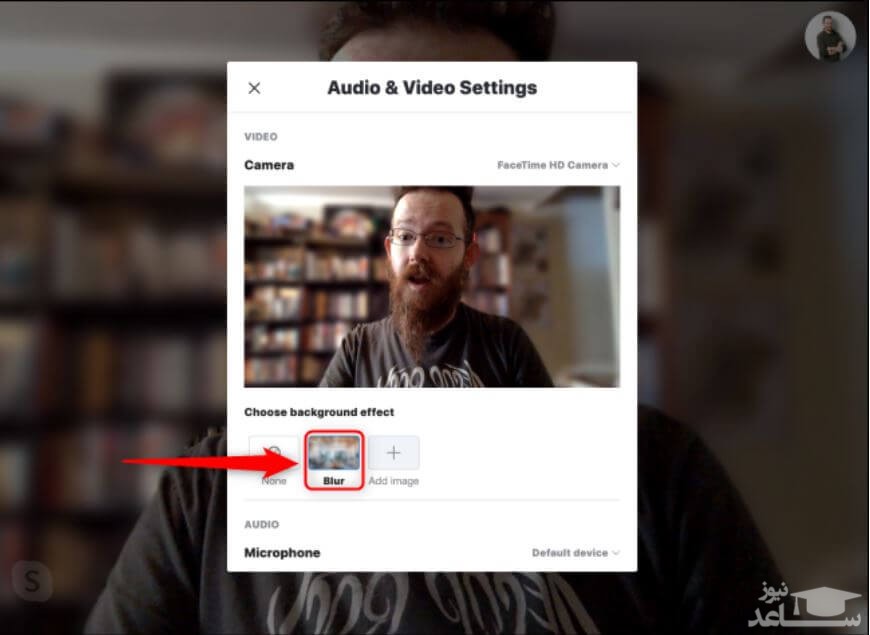Click the Camera setting label
Viewport: 870px width, 635px height.
[269, 165]
